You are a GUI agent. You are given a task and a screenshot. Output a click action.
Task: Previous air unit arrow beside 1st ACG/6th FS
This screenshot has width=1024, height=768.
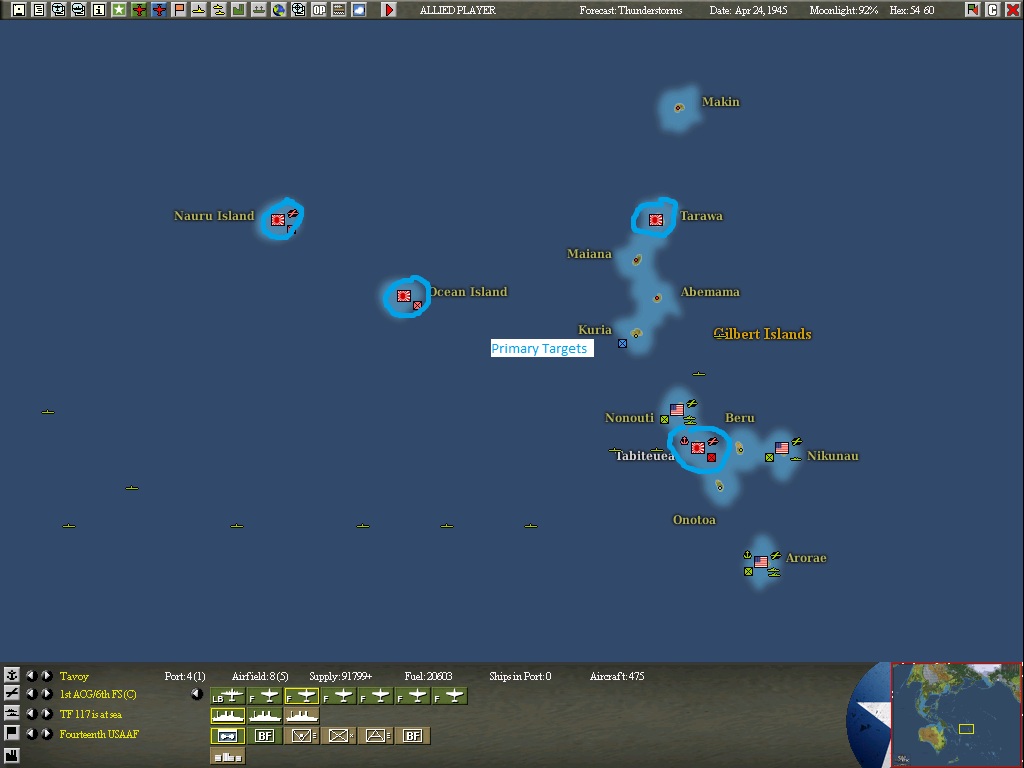tap(31, 694)
